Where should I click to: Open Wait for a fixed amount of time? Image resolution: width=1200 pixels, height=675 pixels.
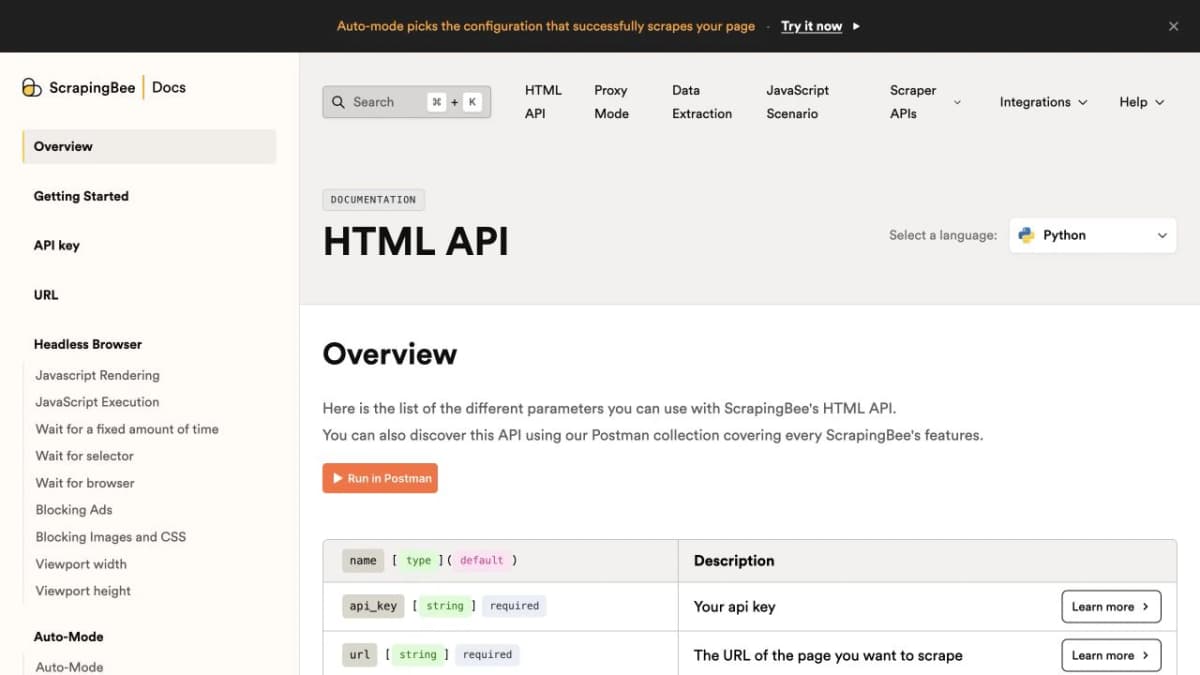pos(127,429)
